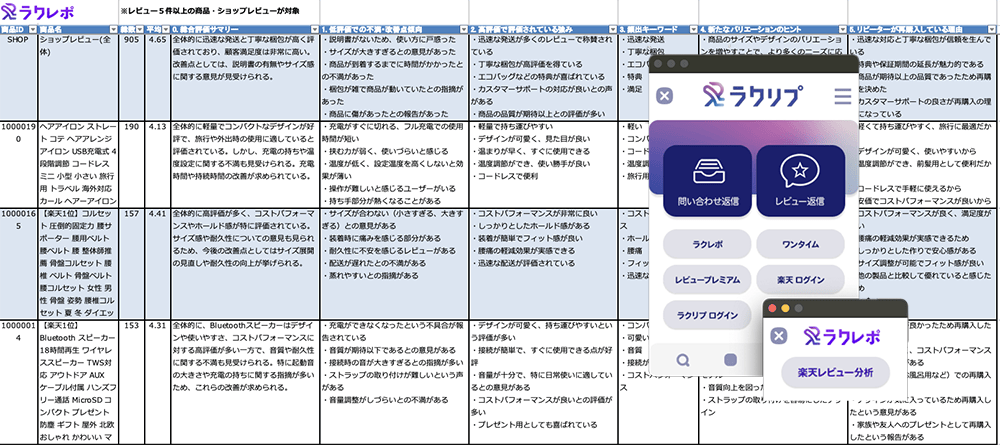1000x445 pixels.
Task: Click the X icon beside ラクリプ logo
Action: (665, 96)
